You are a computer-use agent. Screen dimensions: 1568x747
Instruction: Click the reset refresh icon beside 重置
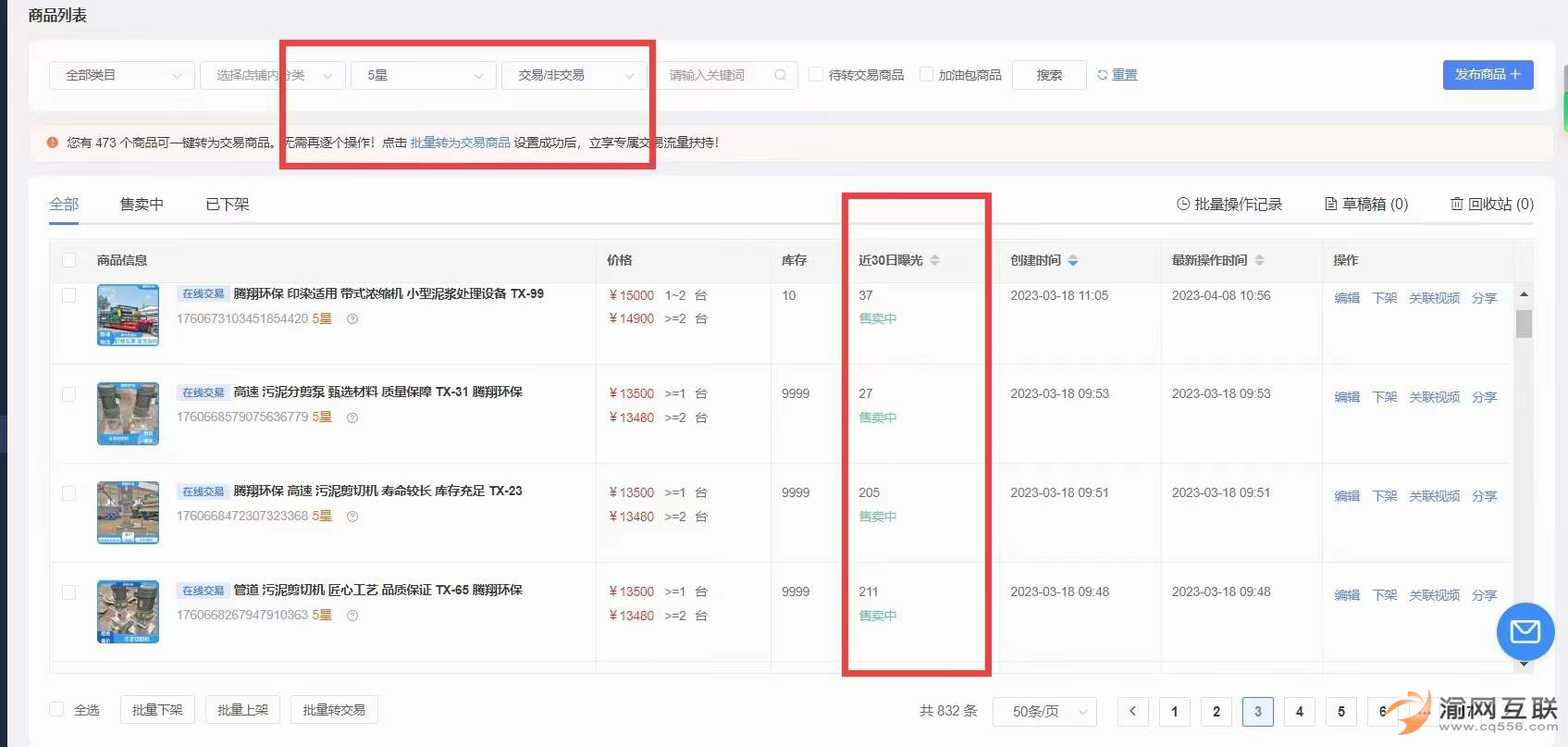(x=1102, y=75)
